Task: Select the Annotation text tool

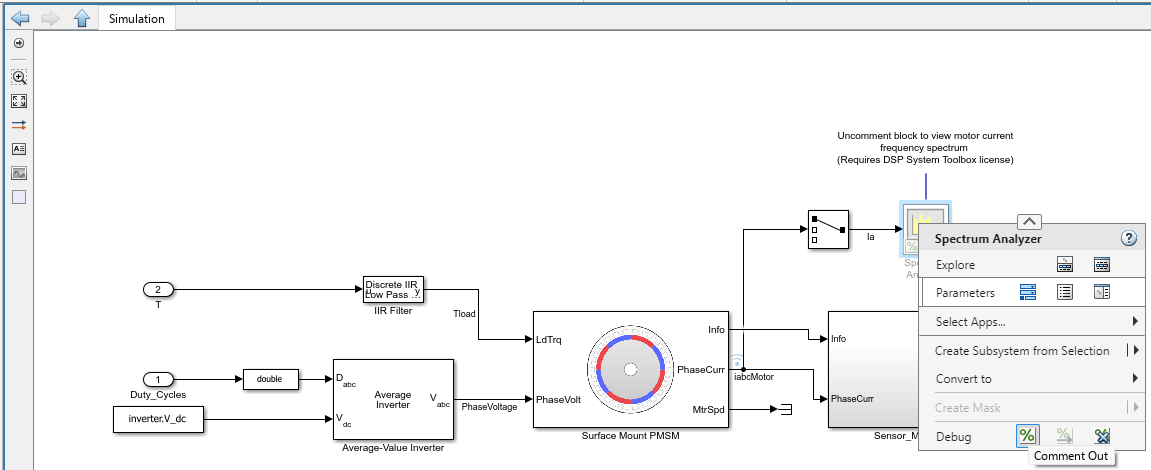Action: pyautogui.click(x=19, y=149)
